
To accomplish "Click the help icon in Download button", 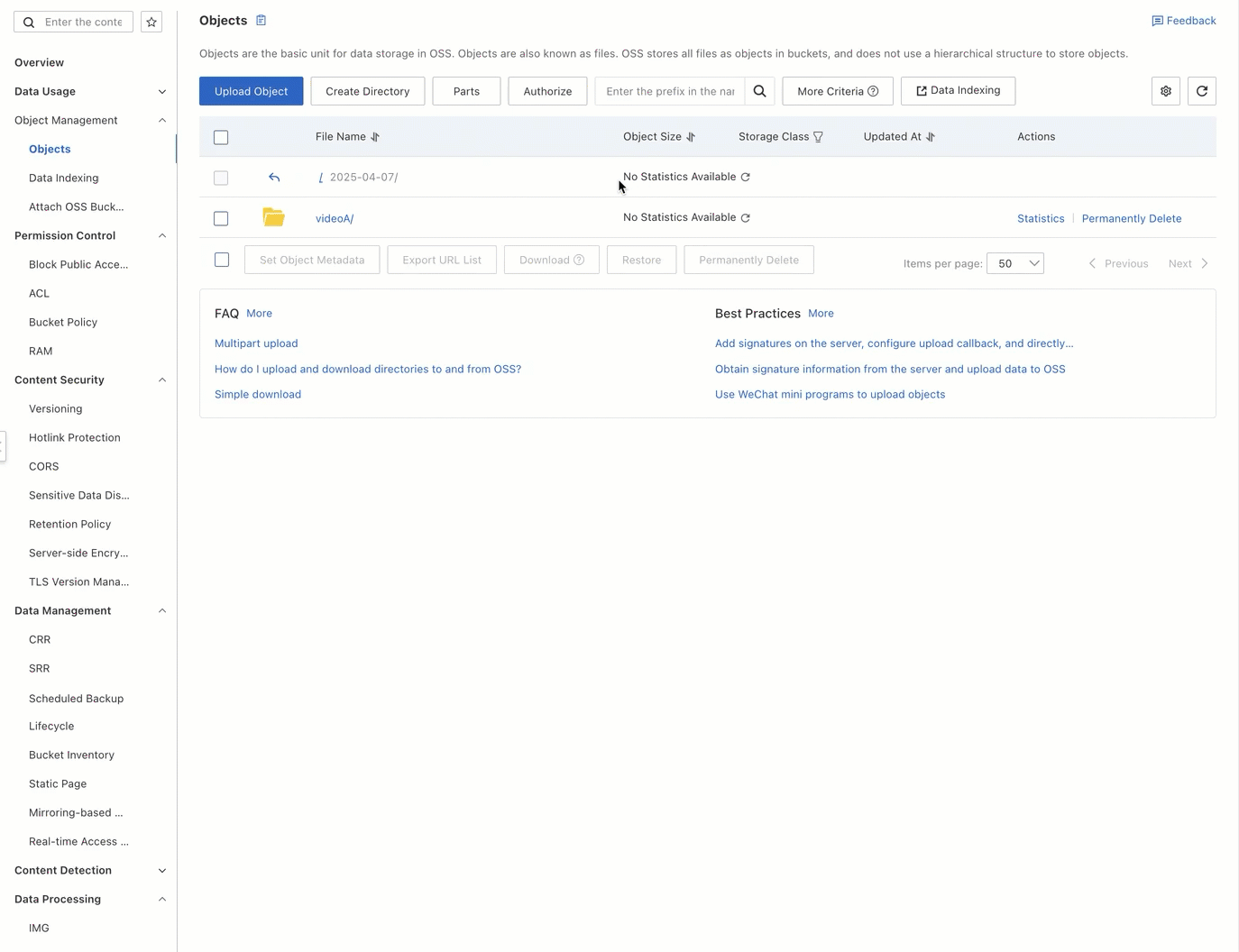I will click(x=579, y=260).
